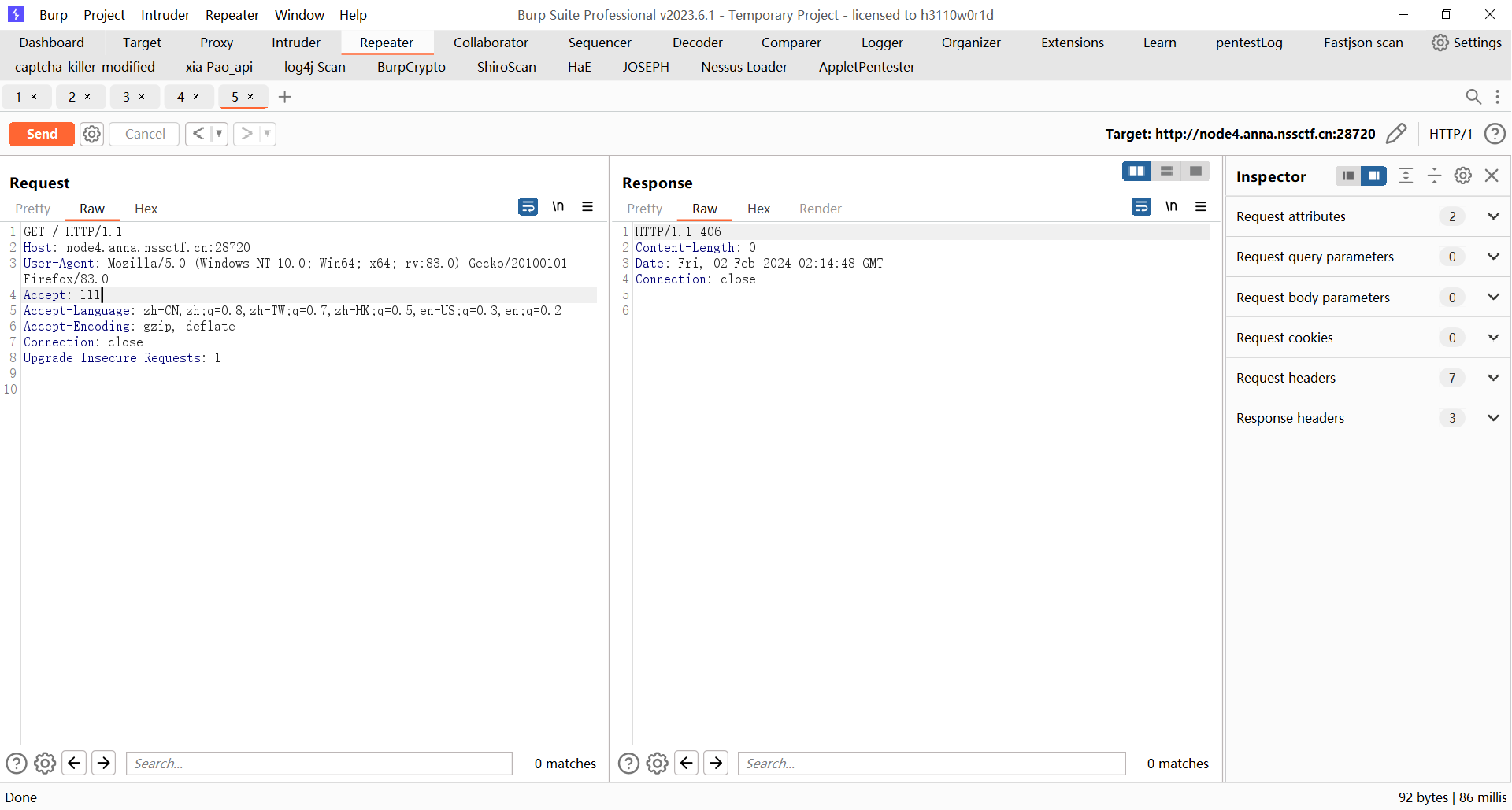Image resolution: width=1512 pixels, height=810 pixels.
Task: Select Repeater tab 1
Action: [18, 97]
